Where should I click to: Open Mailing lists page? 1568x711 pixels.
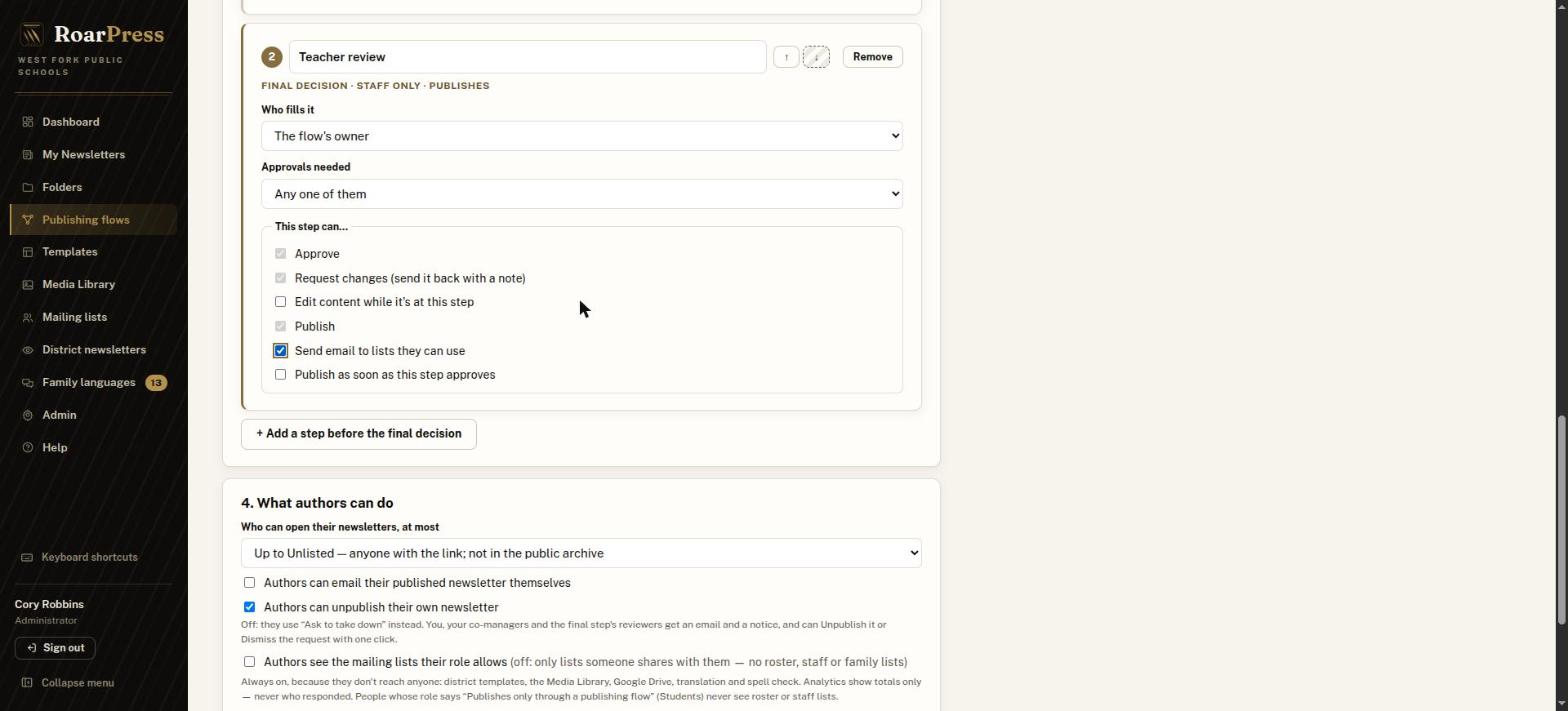(x=94, y=317)
